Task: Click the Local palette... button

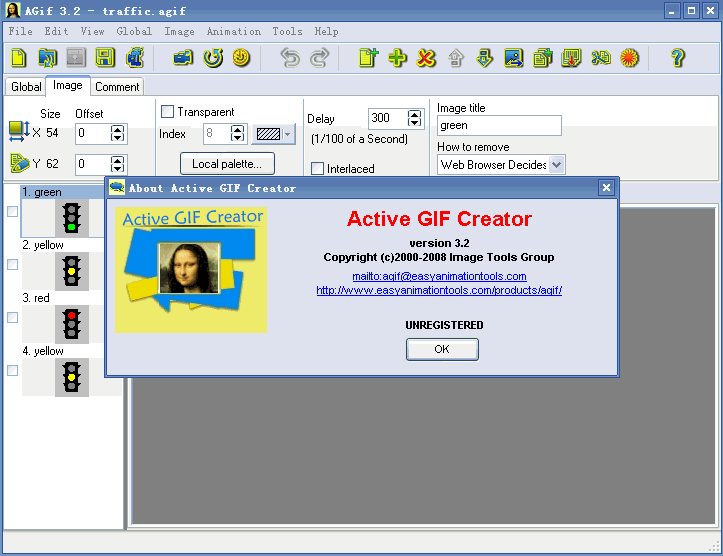Action: point(227,164)
